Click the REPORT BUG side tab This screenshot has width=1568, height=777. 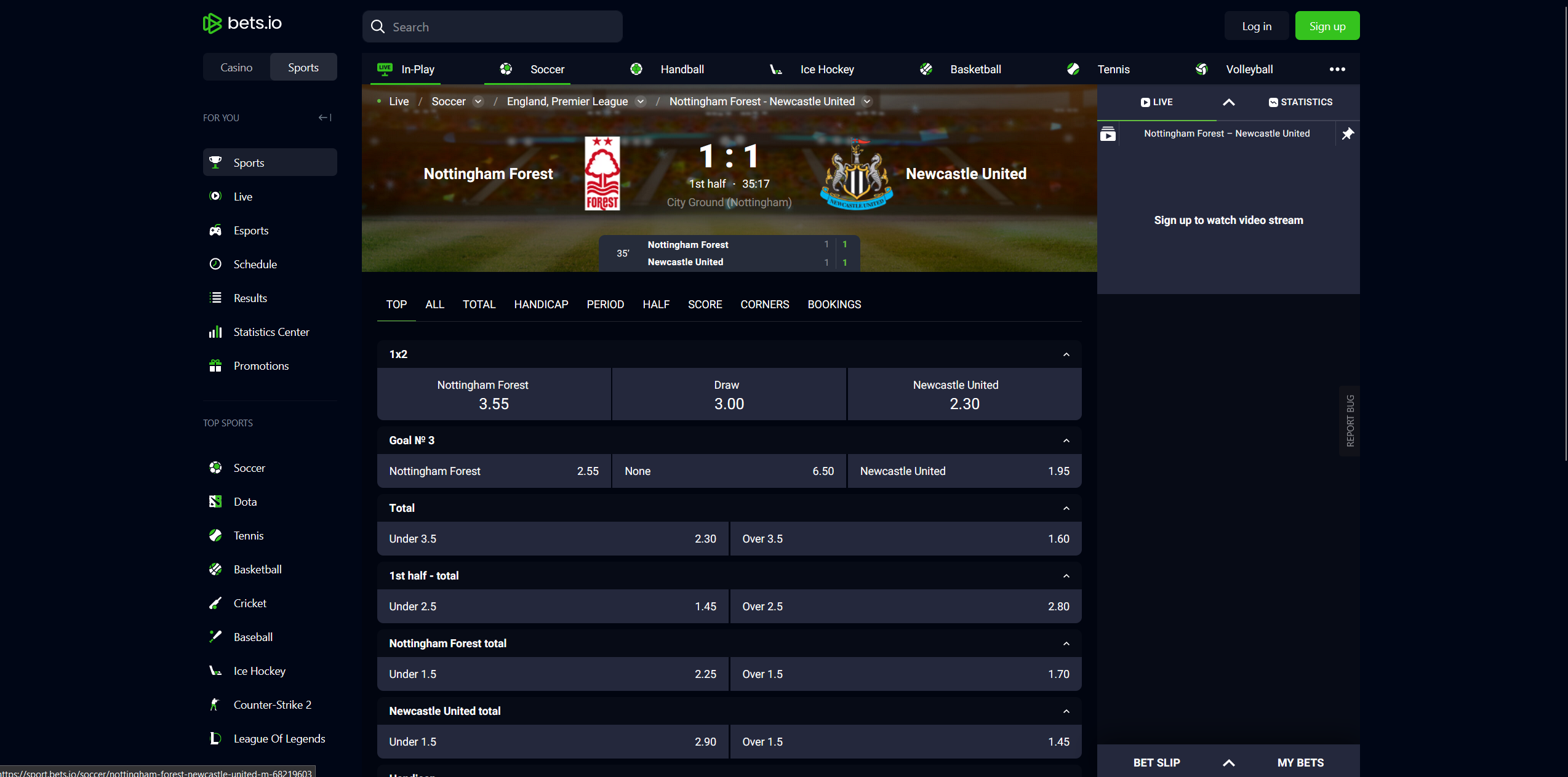click(1350, 421)
